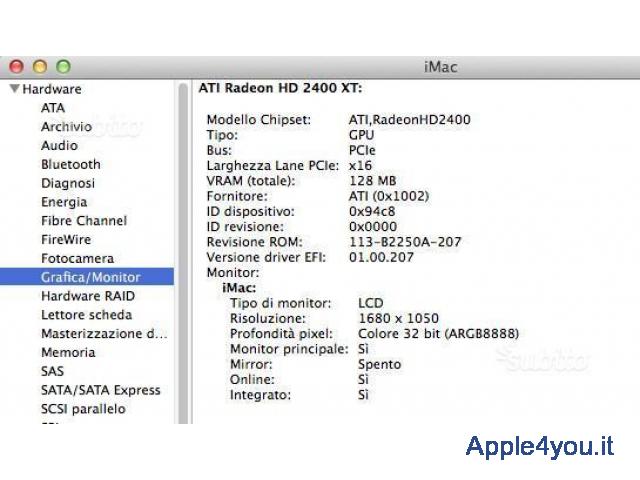Viewport: 640px width, 480px height.
Task: Select SATA/SATA Express in the sidebar
Action: 100,390
